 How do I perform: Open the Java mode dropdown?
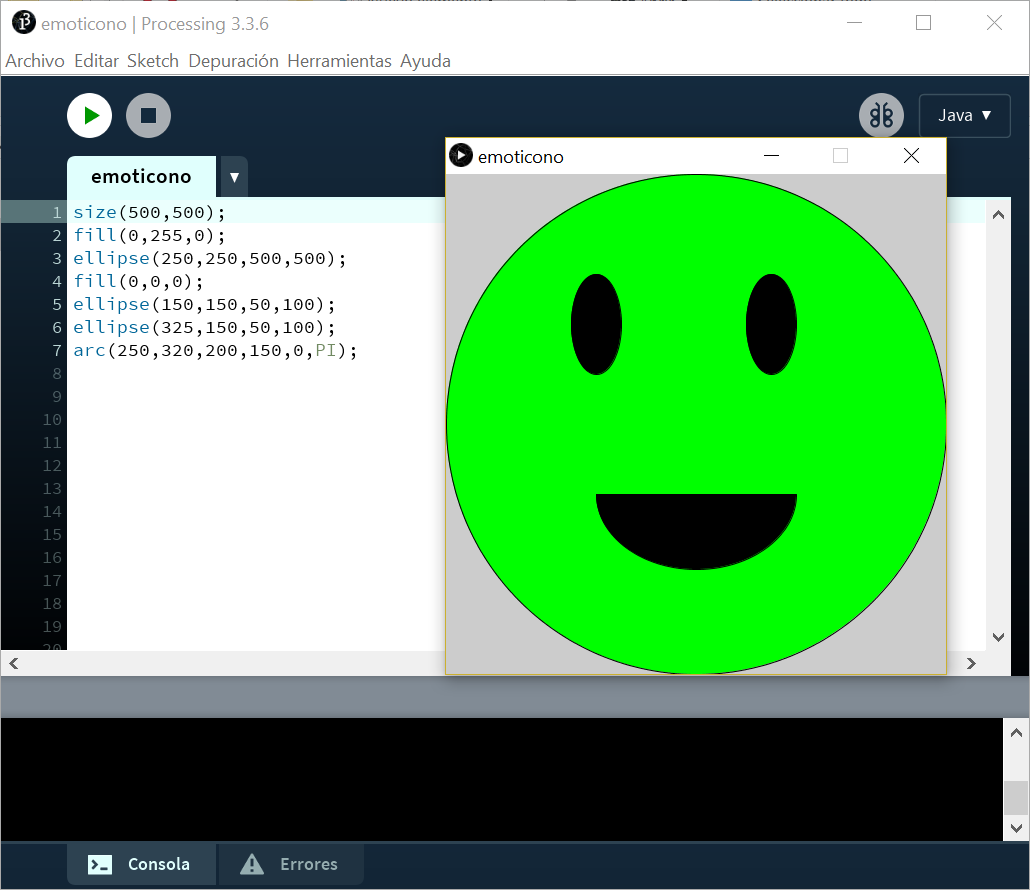(x=964, y=115)
